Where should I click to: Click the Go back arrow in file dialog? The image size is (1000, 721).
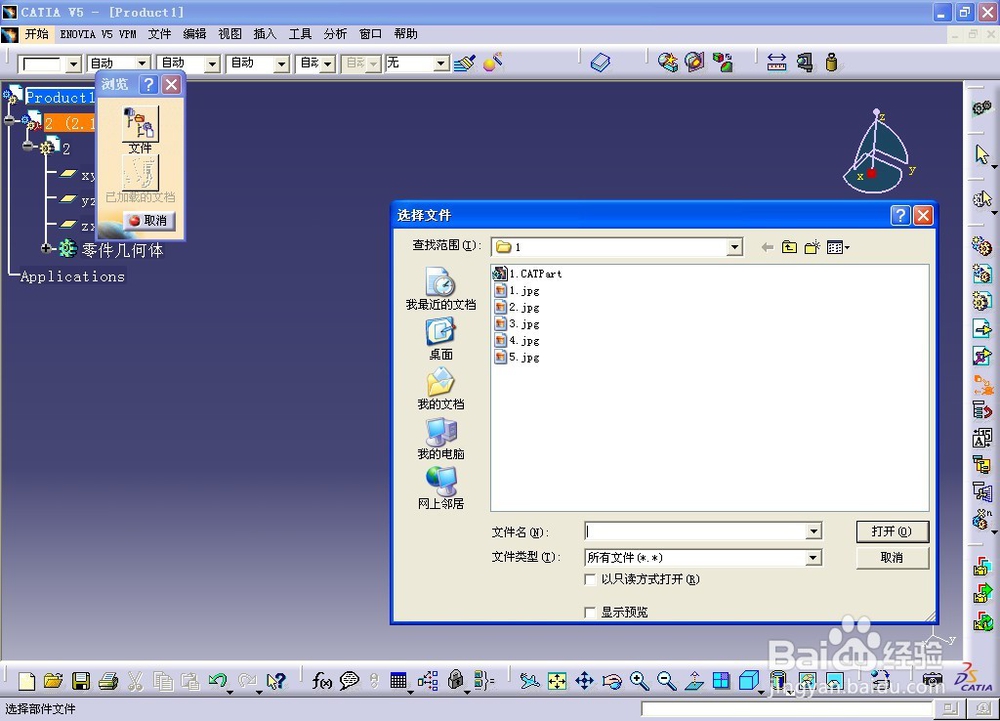click(x=767, y=247)
